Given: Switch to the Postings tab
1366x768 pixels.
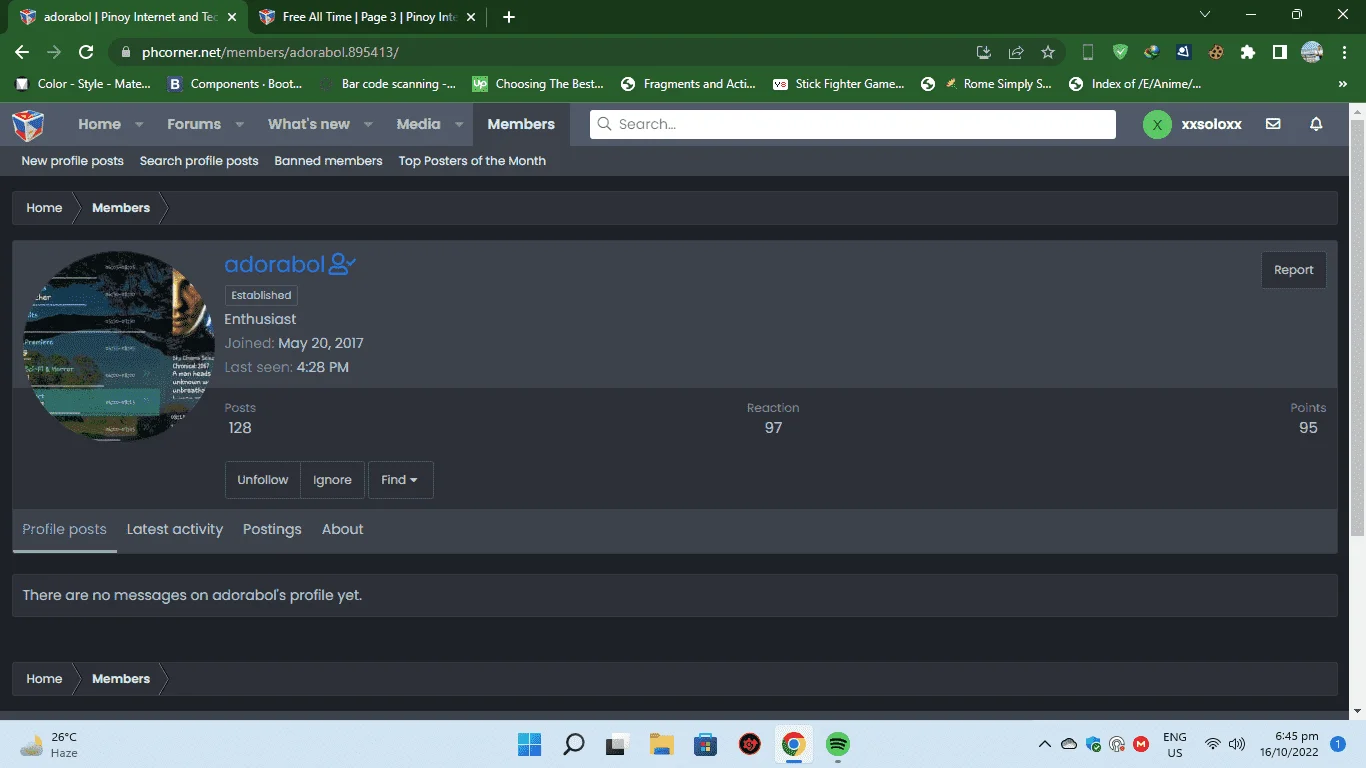Looking at the screenshot, I should tap(272, 529).
